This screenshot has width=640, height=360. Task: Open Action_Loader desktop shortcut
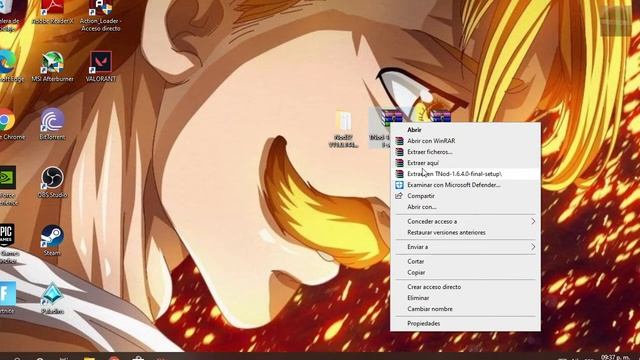(x=100, y=16)
